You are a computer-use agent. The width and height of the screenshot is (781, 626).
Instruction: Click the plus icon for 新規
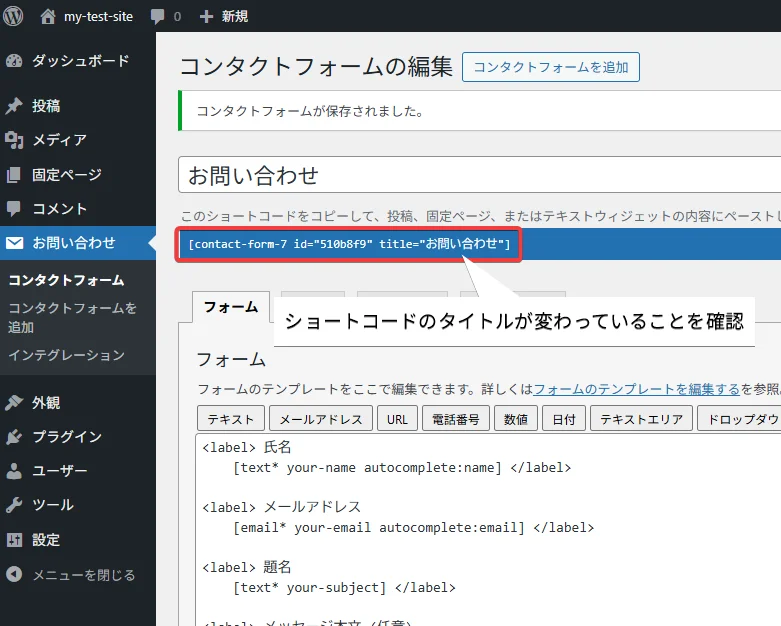point(206,17)
